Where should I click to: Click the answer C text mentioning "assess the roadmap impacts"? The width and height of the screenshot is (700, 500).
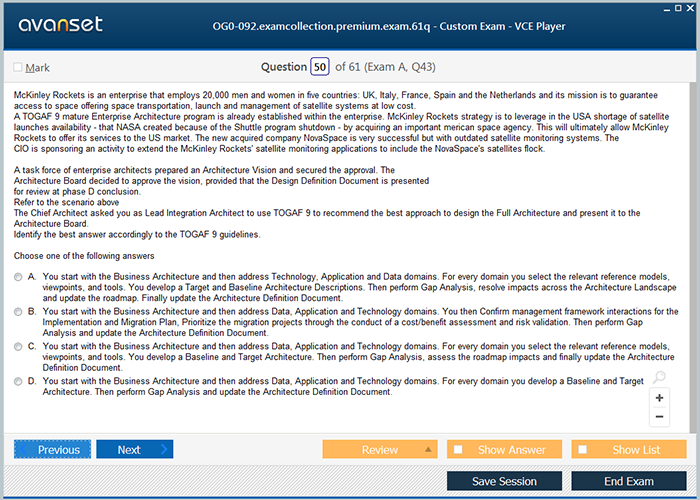tap(358, 357)
